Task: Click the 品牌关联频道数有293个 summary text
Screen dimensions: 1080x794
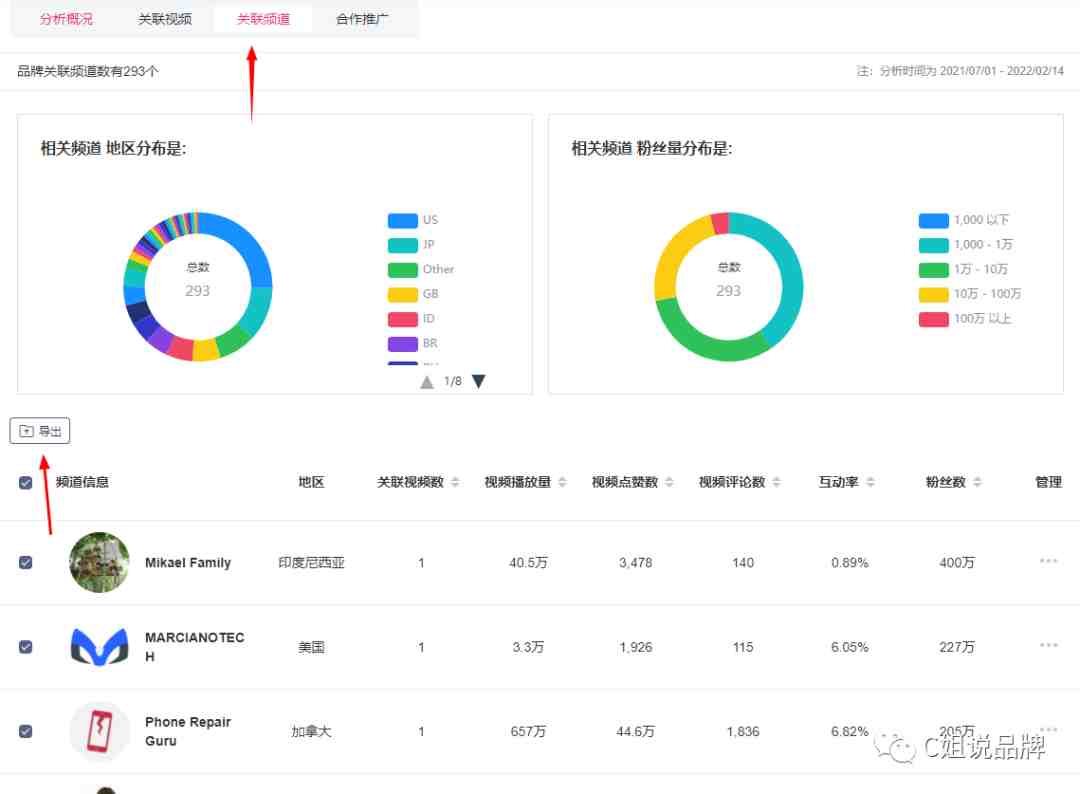Action: tap(87, 71)
